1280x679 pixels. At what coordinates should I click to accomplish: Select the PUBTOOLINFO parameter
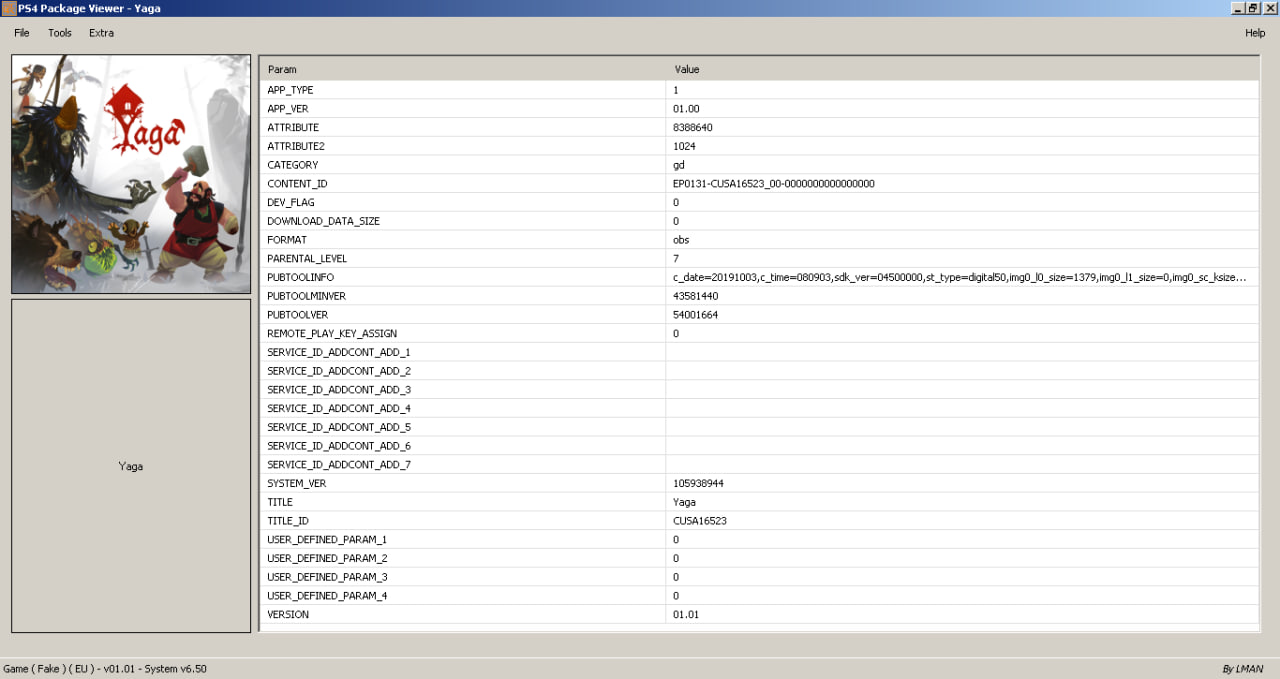coord(300,277)
